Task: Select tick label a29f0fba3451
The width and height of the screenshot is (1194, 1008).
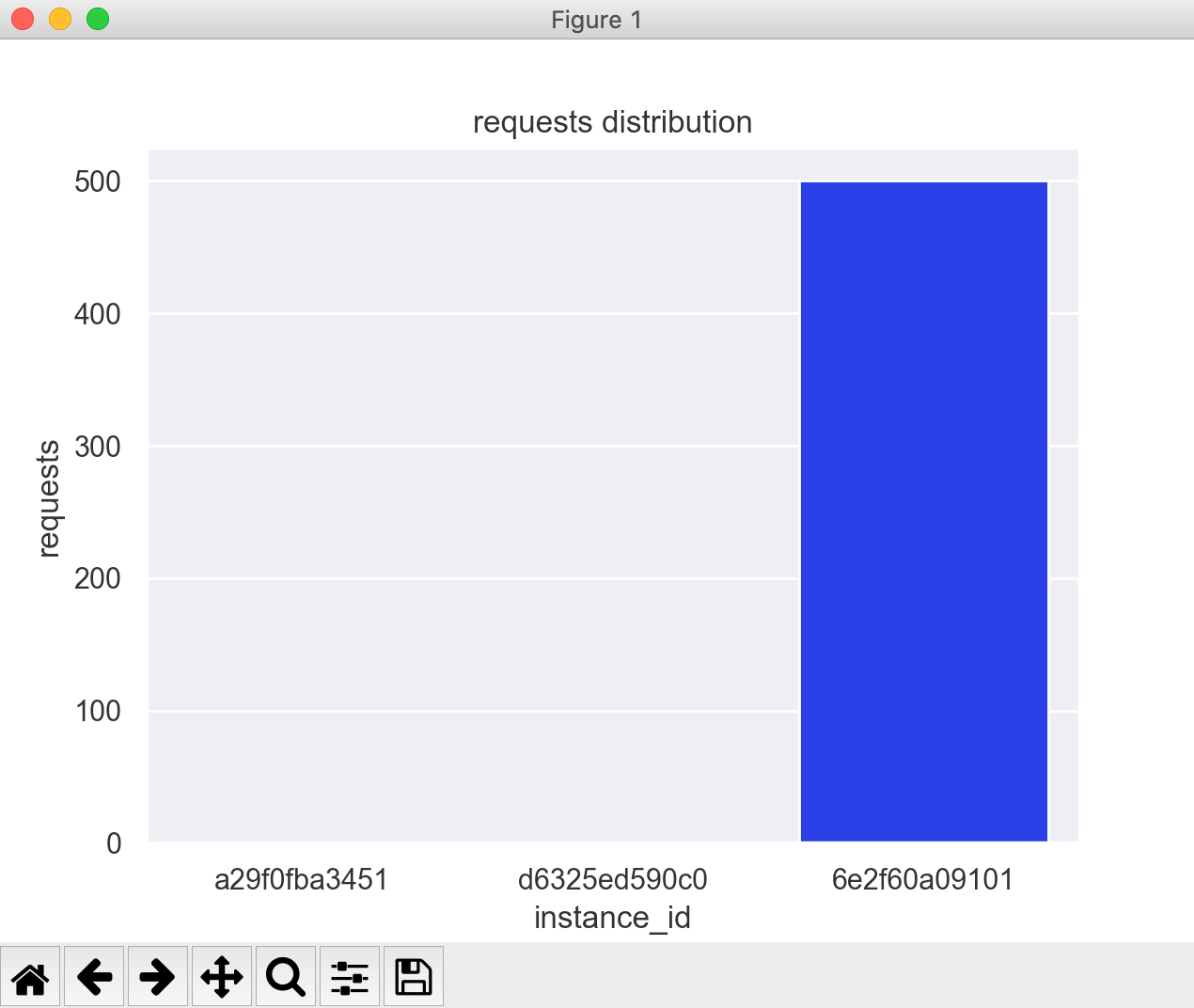Action: pos(301,880)
